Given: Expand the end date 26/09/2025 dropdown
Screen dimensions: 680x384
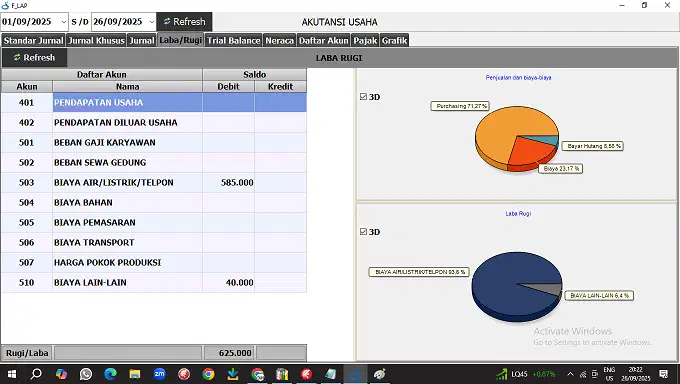Looking at the screenshot, I should click(151, 22).
